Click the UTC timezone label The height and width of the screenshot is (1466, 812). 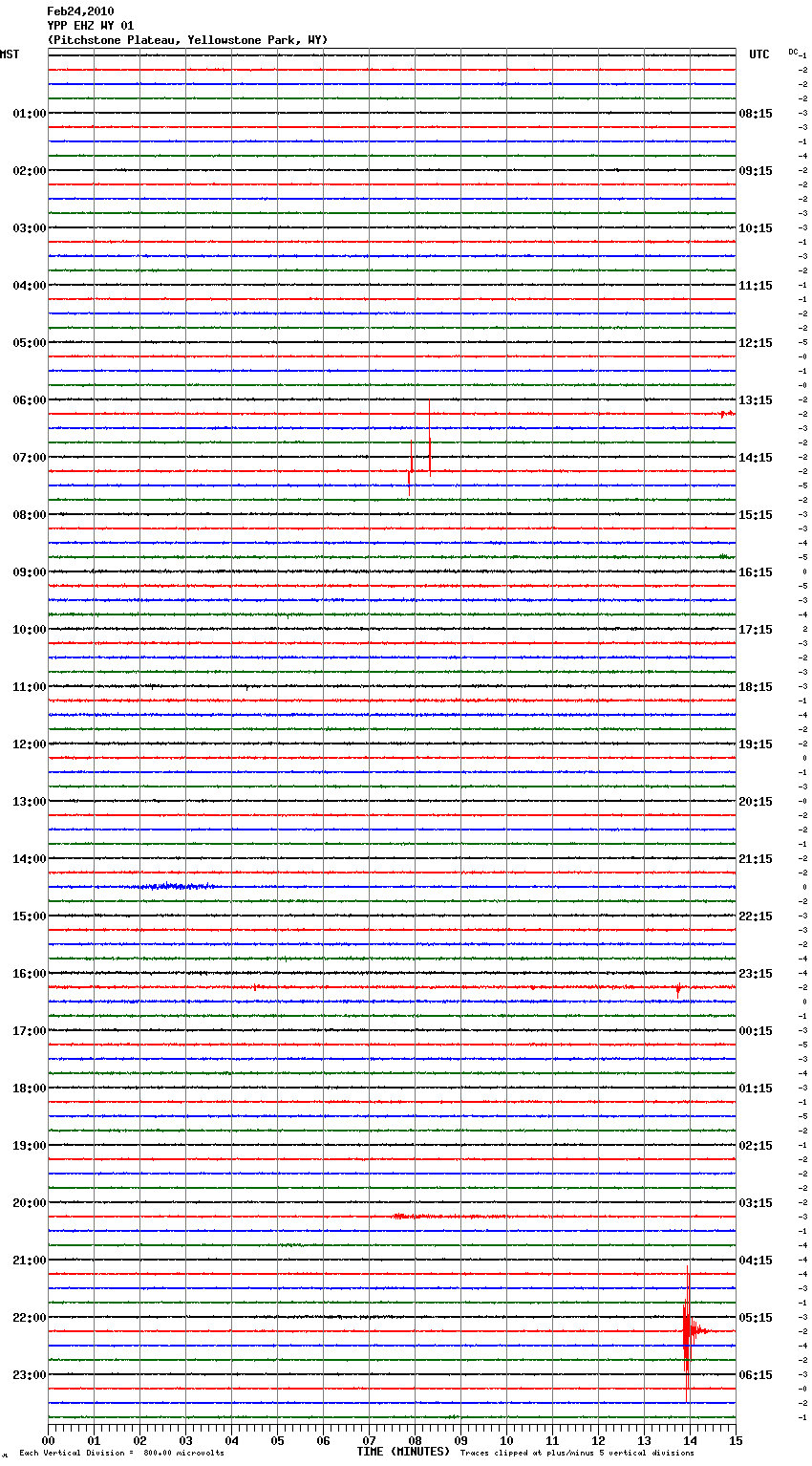tap(759, 54)
